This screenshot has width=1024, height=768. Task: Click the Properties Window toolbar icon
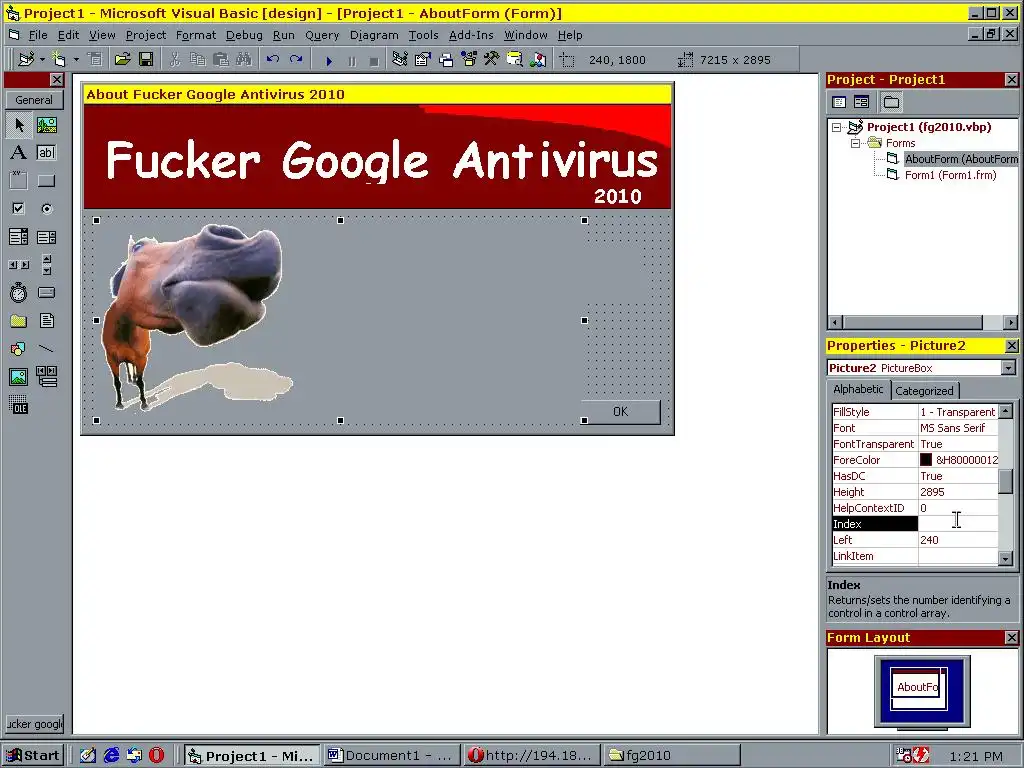click(x=423, y=59)
